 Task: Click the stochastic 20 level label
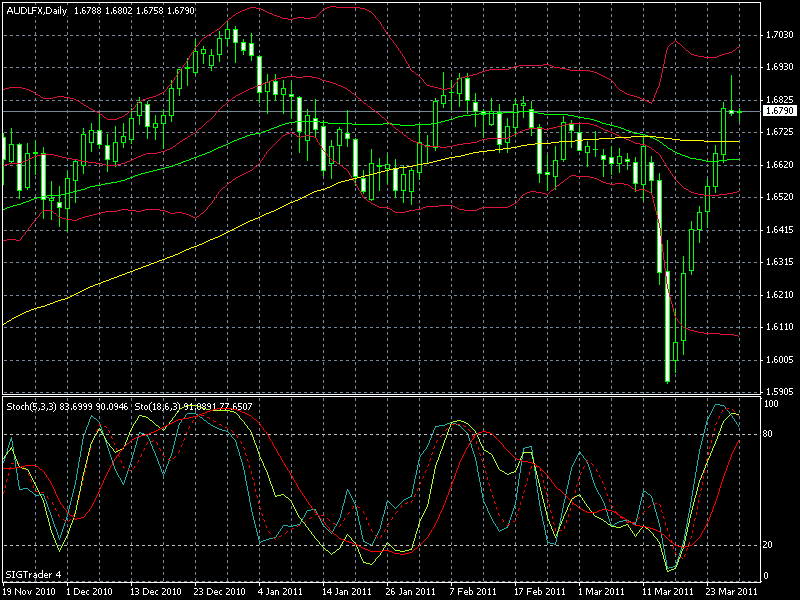click(x=768, y=545)
